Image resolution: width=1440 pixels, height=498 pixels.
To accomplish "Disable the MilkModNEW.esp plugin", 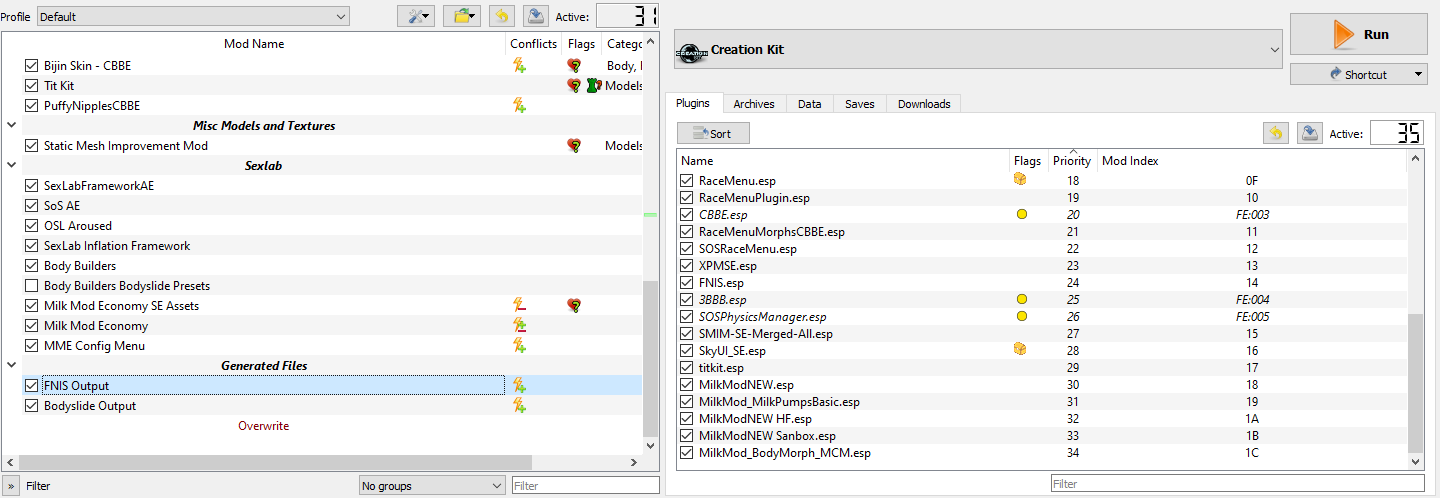I will (687, 385).
